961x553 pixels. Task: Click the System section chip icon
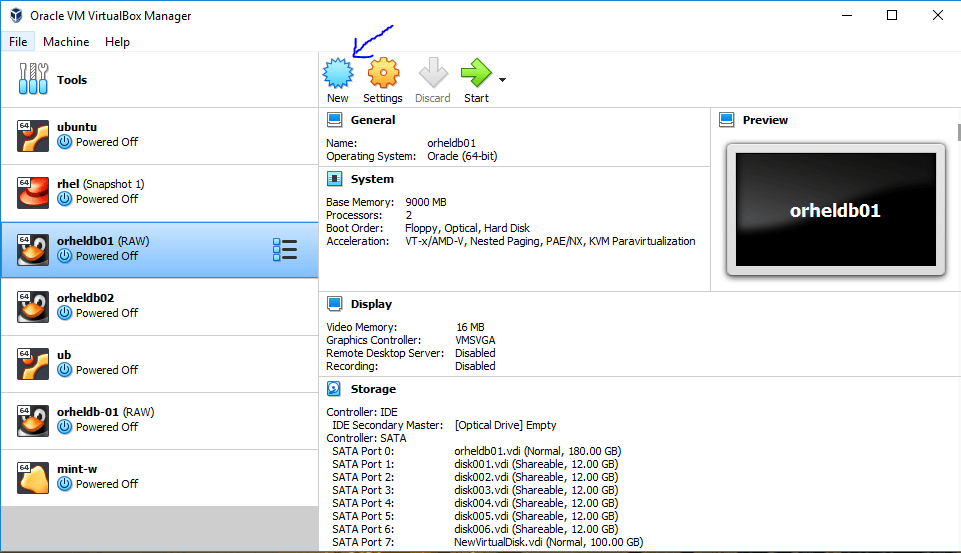click(335, 179)
